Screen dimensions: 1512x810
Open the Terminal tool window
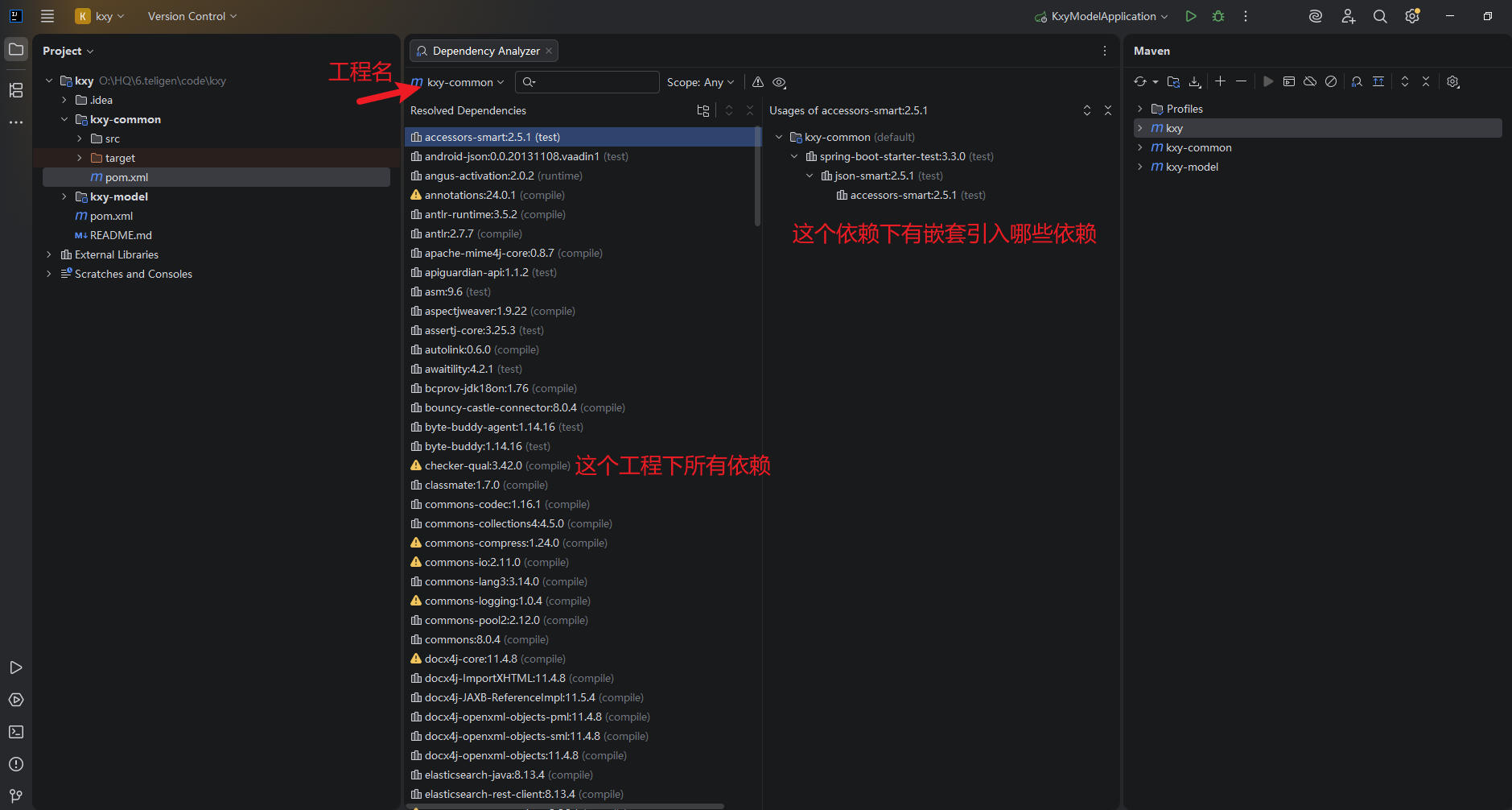pos(16,732)
